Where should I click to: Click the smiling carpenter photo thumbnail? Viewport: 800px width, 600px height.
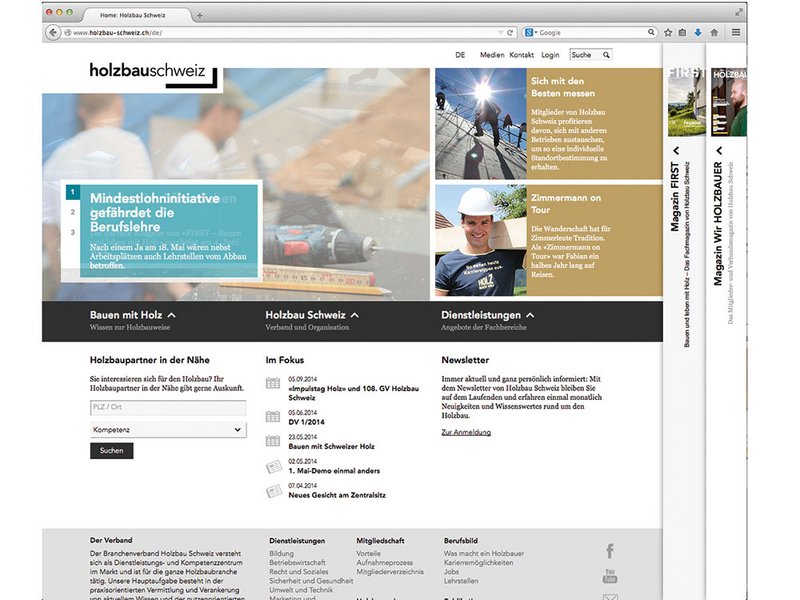pos(481,240)
